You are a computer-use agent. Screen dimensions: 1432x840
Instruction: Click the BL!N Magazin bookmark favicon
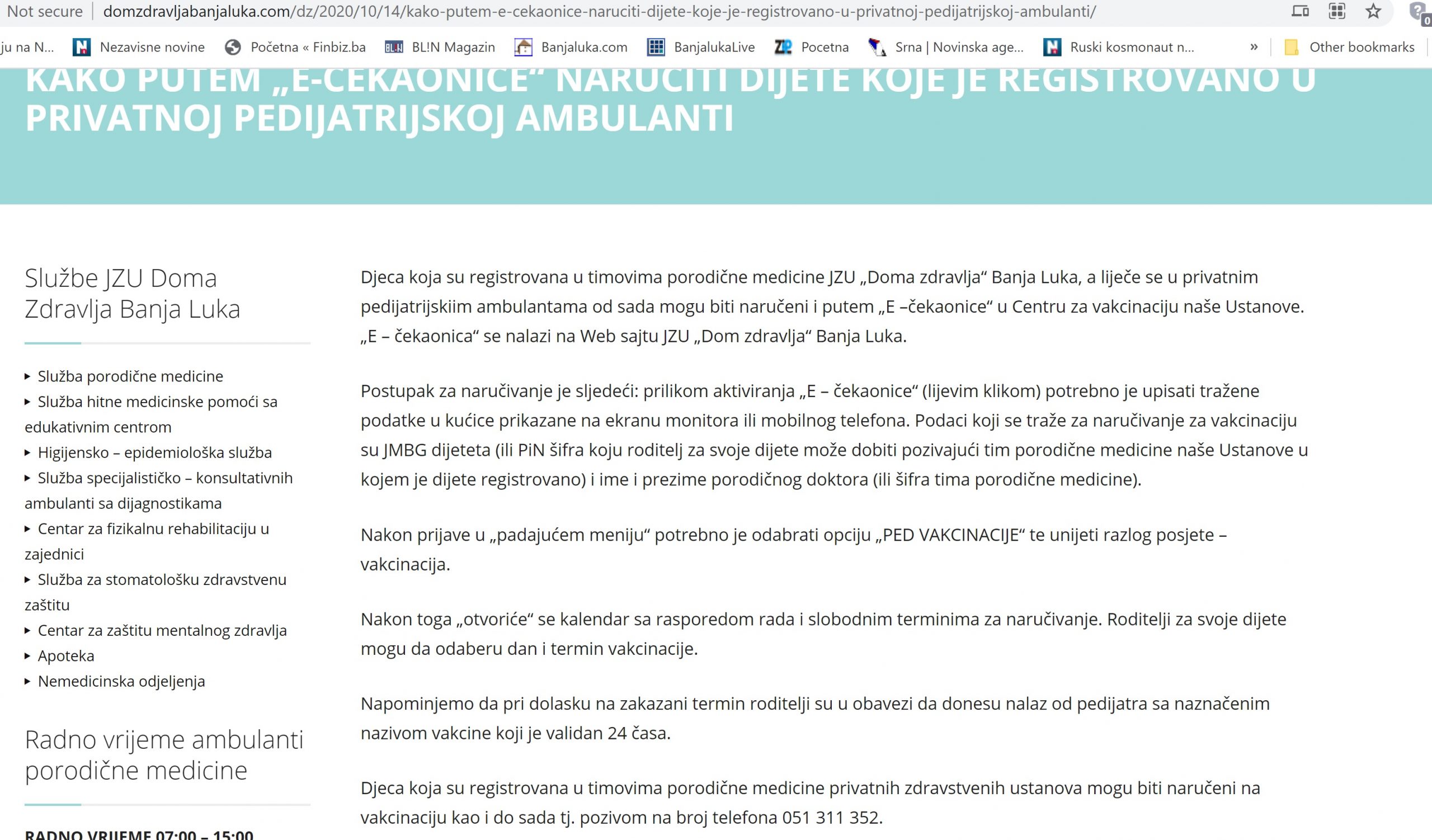[394, 47]
